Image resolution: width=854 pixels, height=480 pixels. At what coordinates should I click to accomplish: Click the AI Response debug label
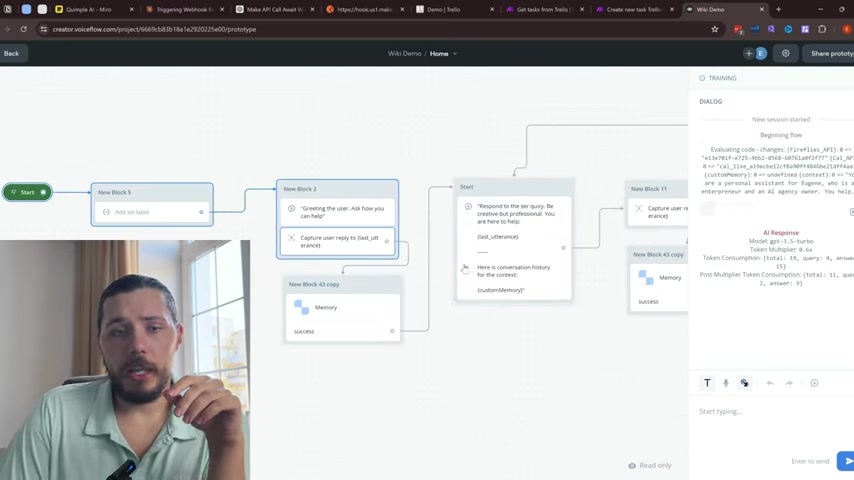click(x=780, y=233)
